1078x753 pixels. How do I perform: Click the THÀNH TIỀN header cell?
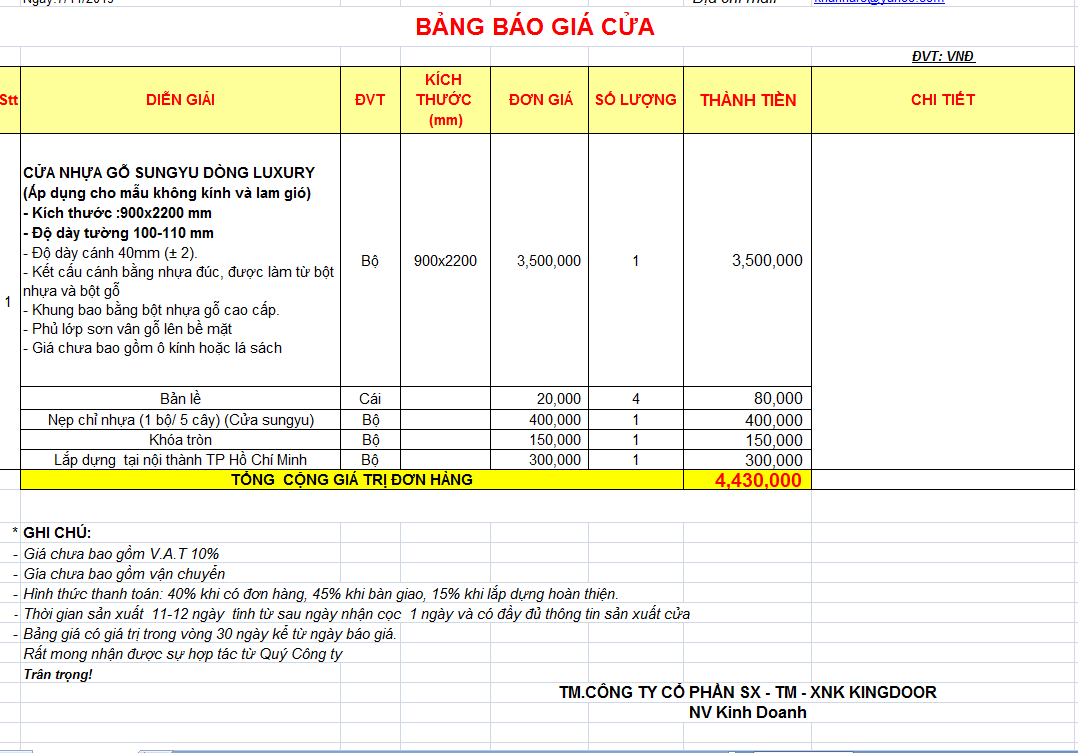(748, 100)
